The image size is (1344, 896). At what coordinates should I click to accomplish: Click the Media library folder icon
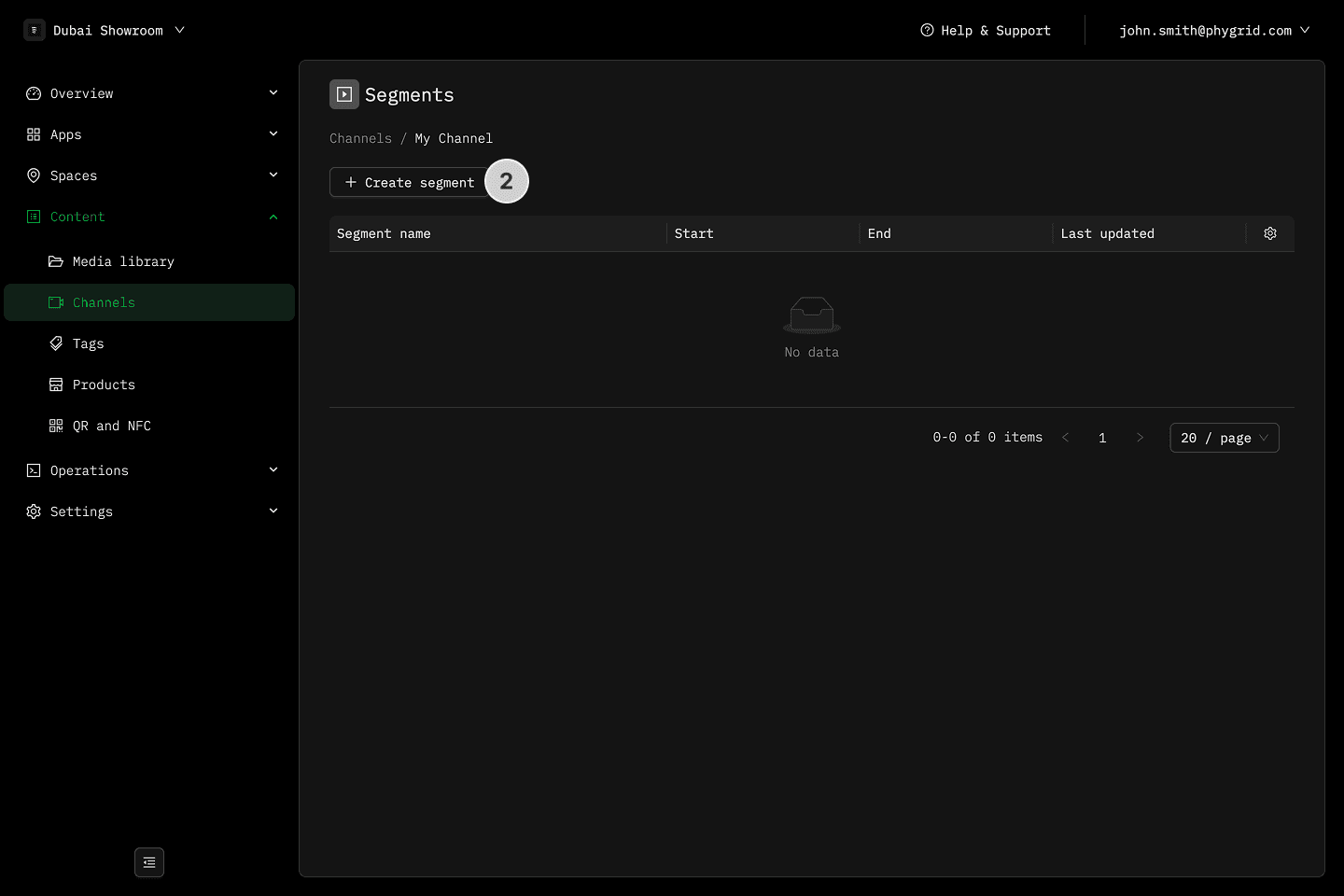[x=56, y=261]
